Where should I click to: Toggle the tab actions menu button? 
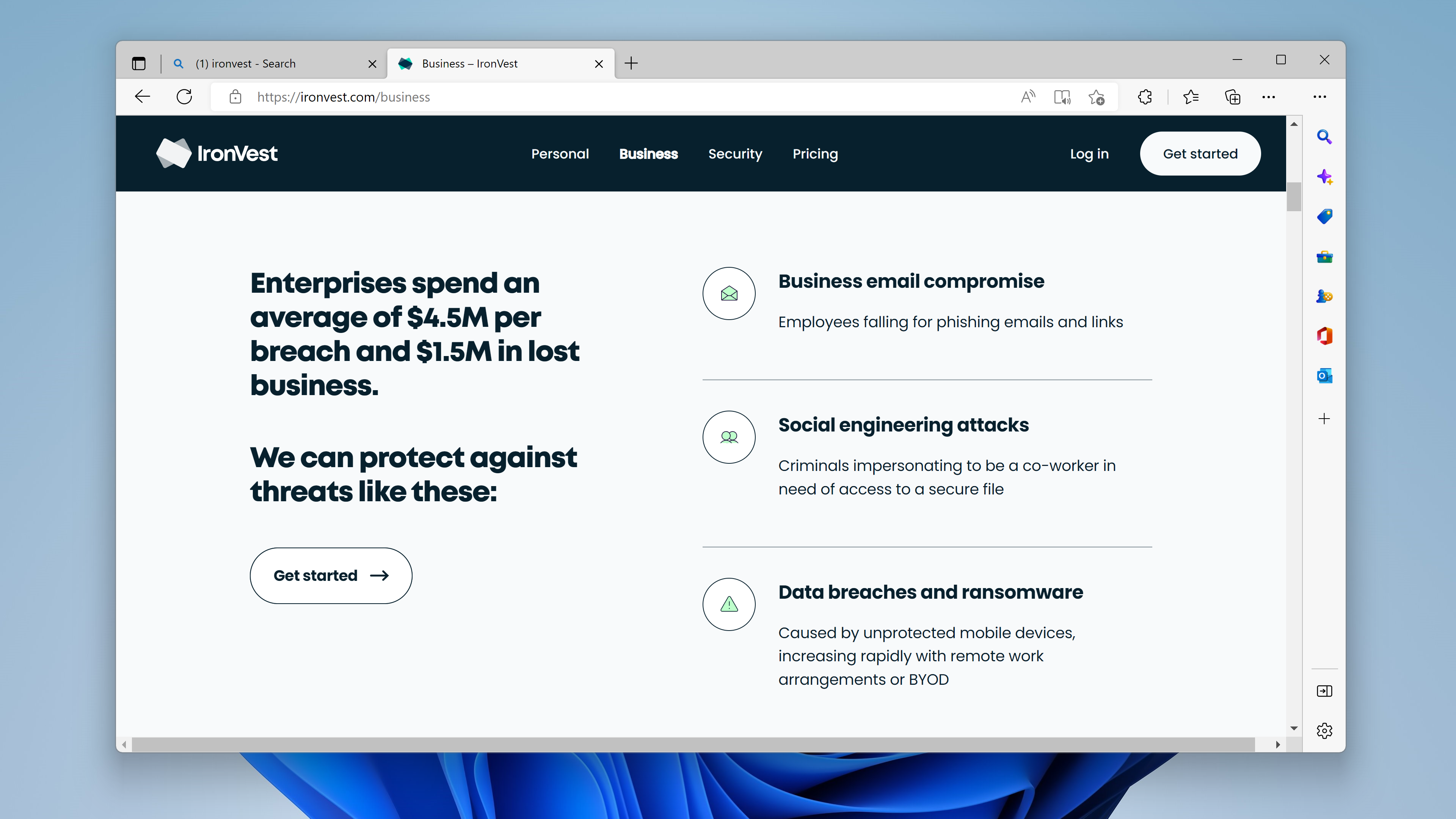pyautogui.click(x=138, y=63)
